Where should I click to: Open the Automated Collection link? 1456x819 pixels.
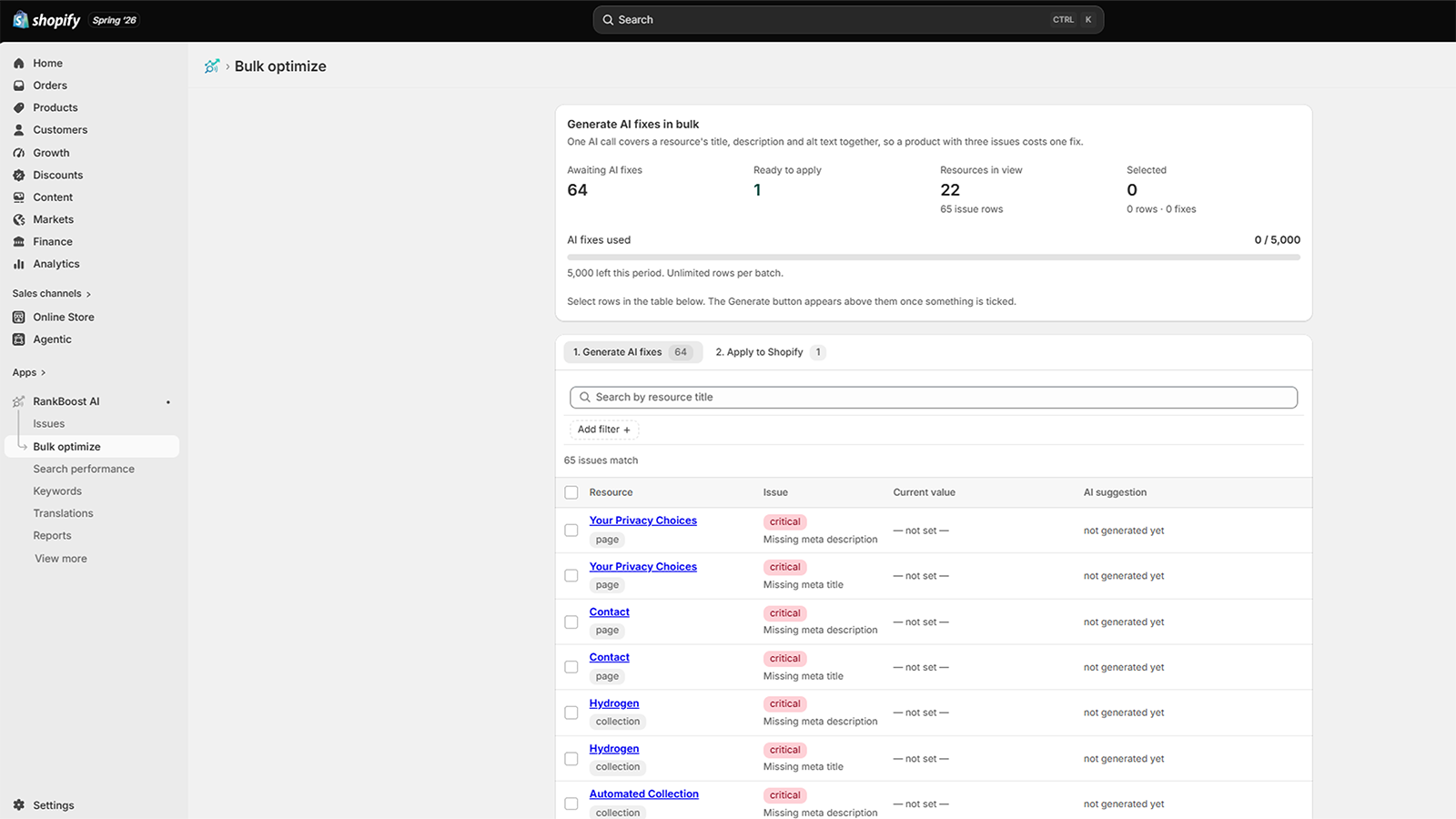(x=644, y=794)
